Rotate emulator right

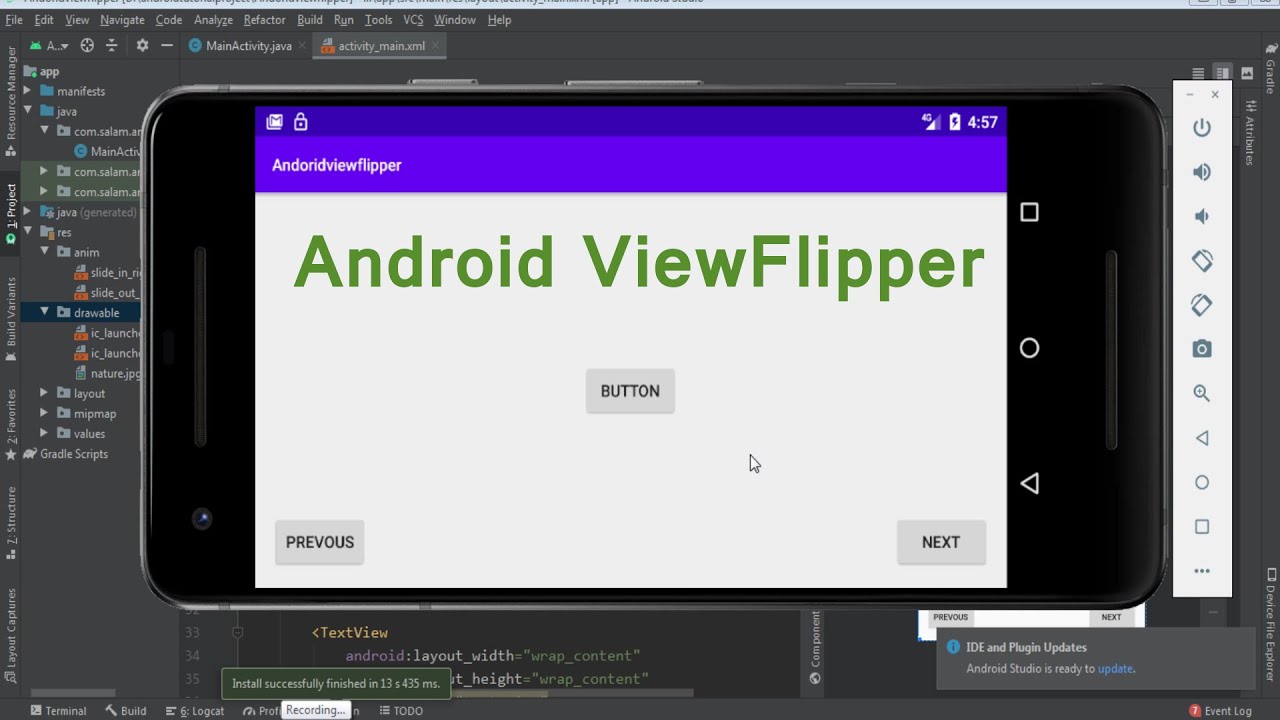point(1202,304)
